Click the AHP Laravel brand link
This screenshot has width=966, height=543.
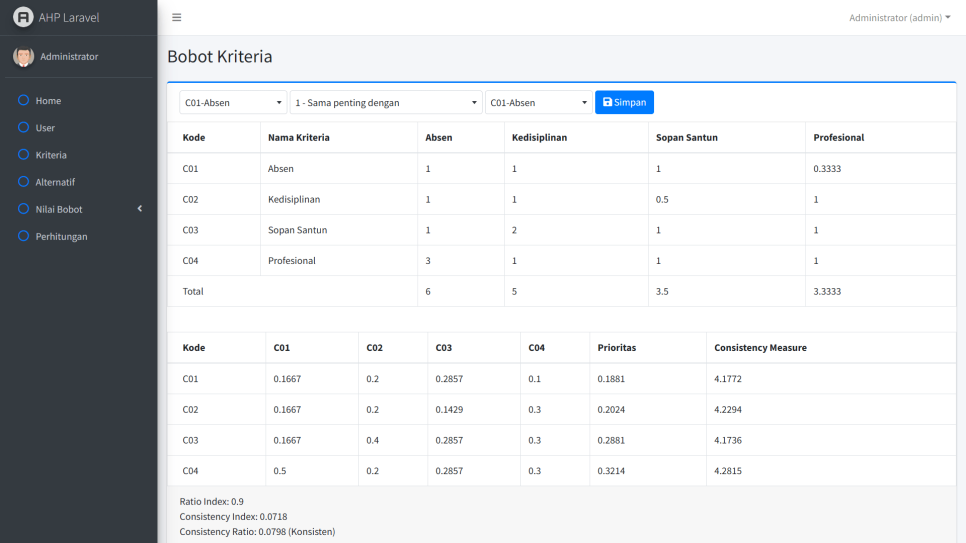tap(68, 17)
